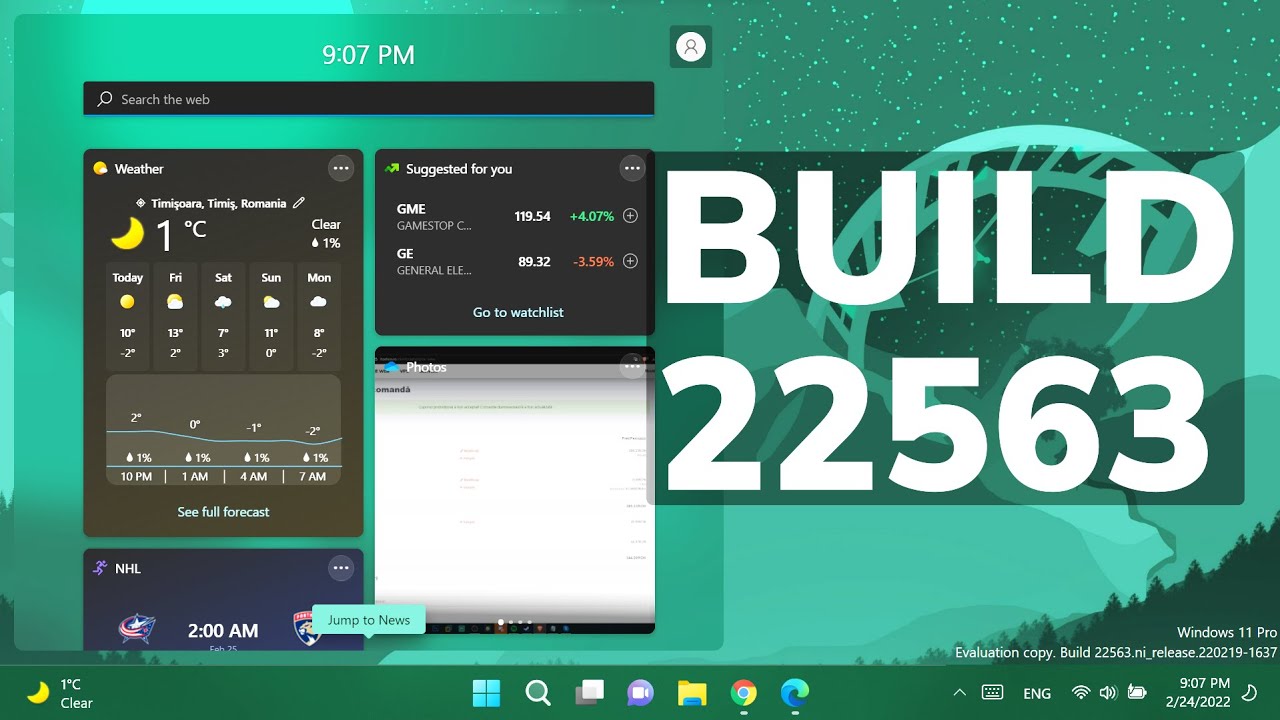Click GE -3.59% change value
The width and height of the screenshot is (1280, 720).
coord(593,262)
